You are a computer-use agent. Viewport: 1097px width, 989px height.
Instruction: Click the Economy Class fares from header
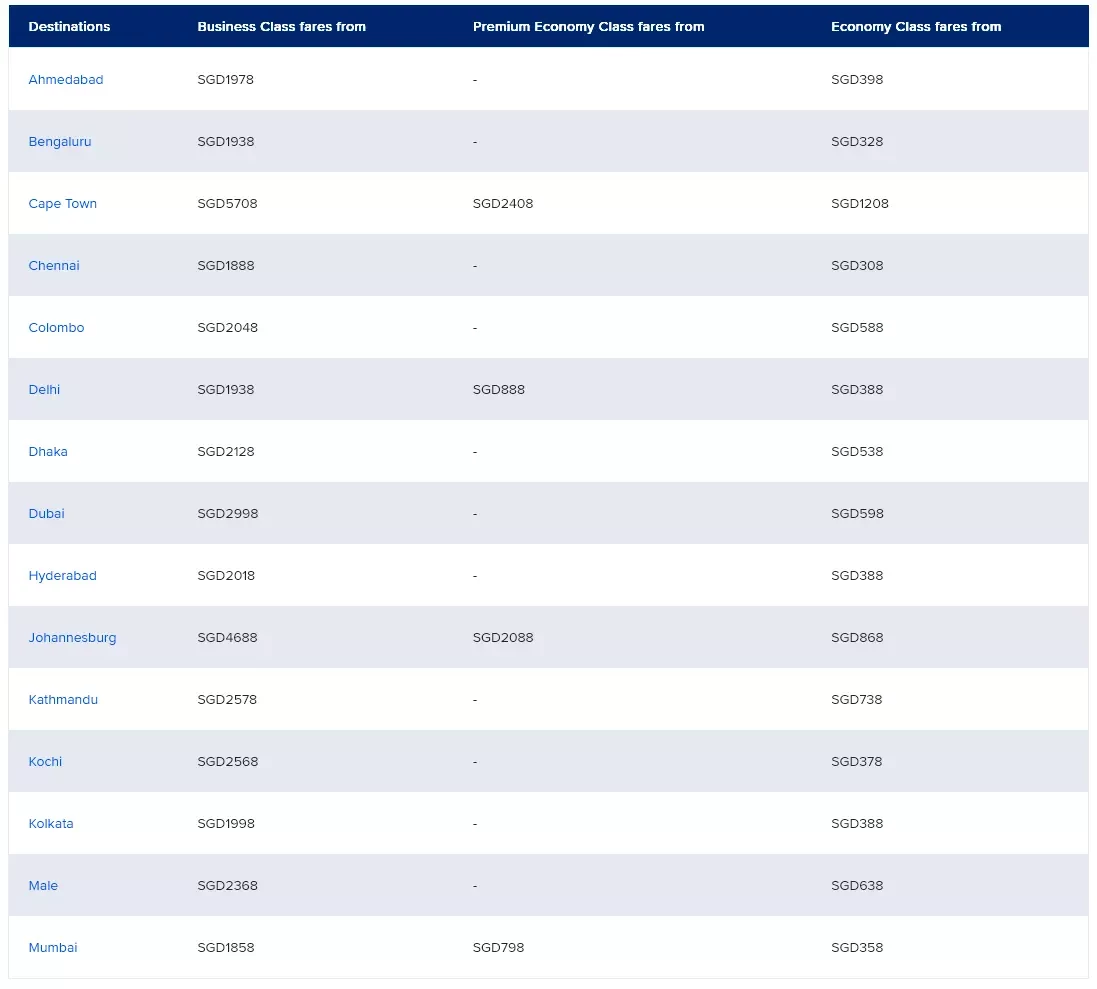point(916,27)
